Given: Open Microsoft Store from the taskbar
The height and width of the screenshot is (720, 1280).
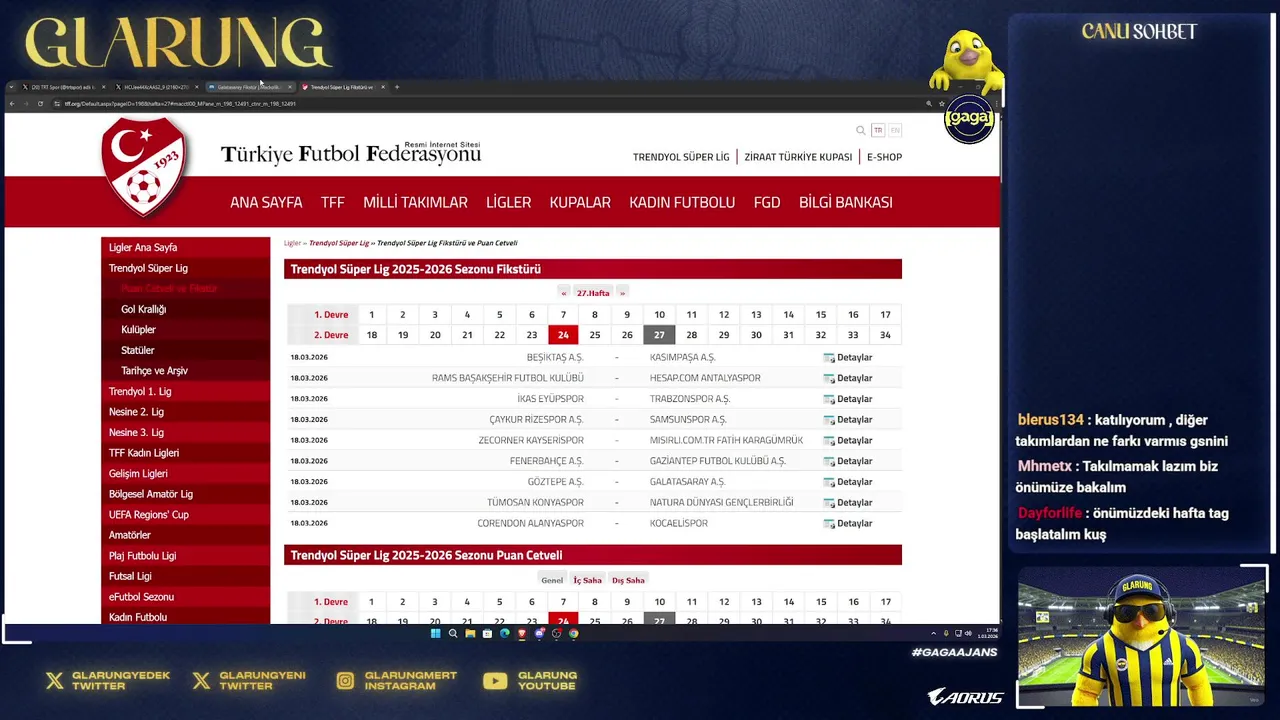Looking at the screenshot, I should (x=487, y=633).
